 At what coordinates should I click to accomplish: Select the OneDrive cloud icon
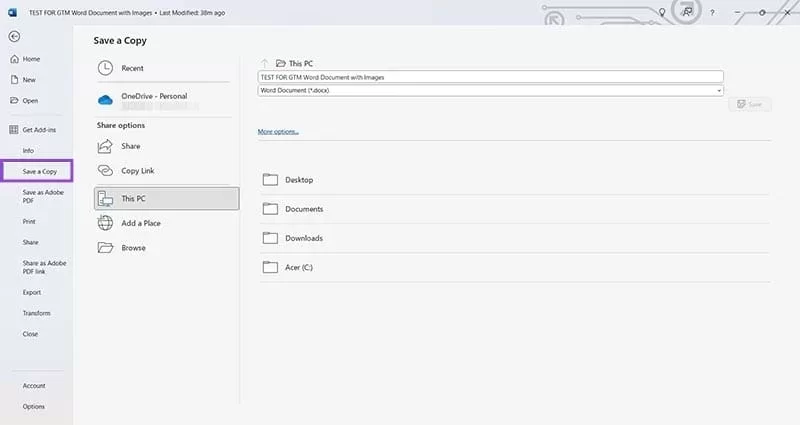click(106, 99)
